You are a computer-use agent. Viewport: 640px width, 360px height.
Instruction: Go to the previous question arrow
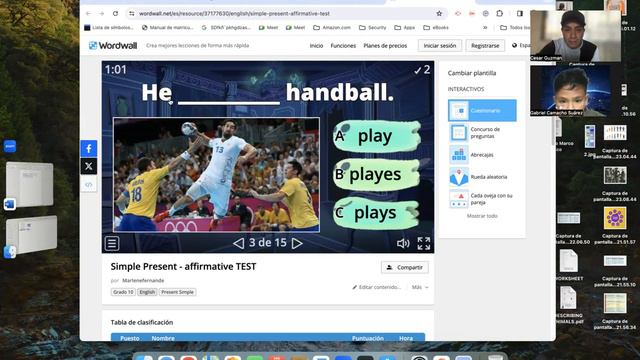click(x=238, y=243)
